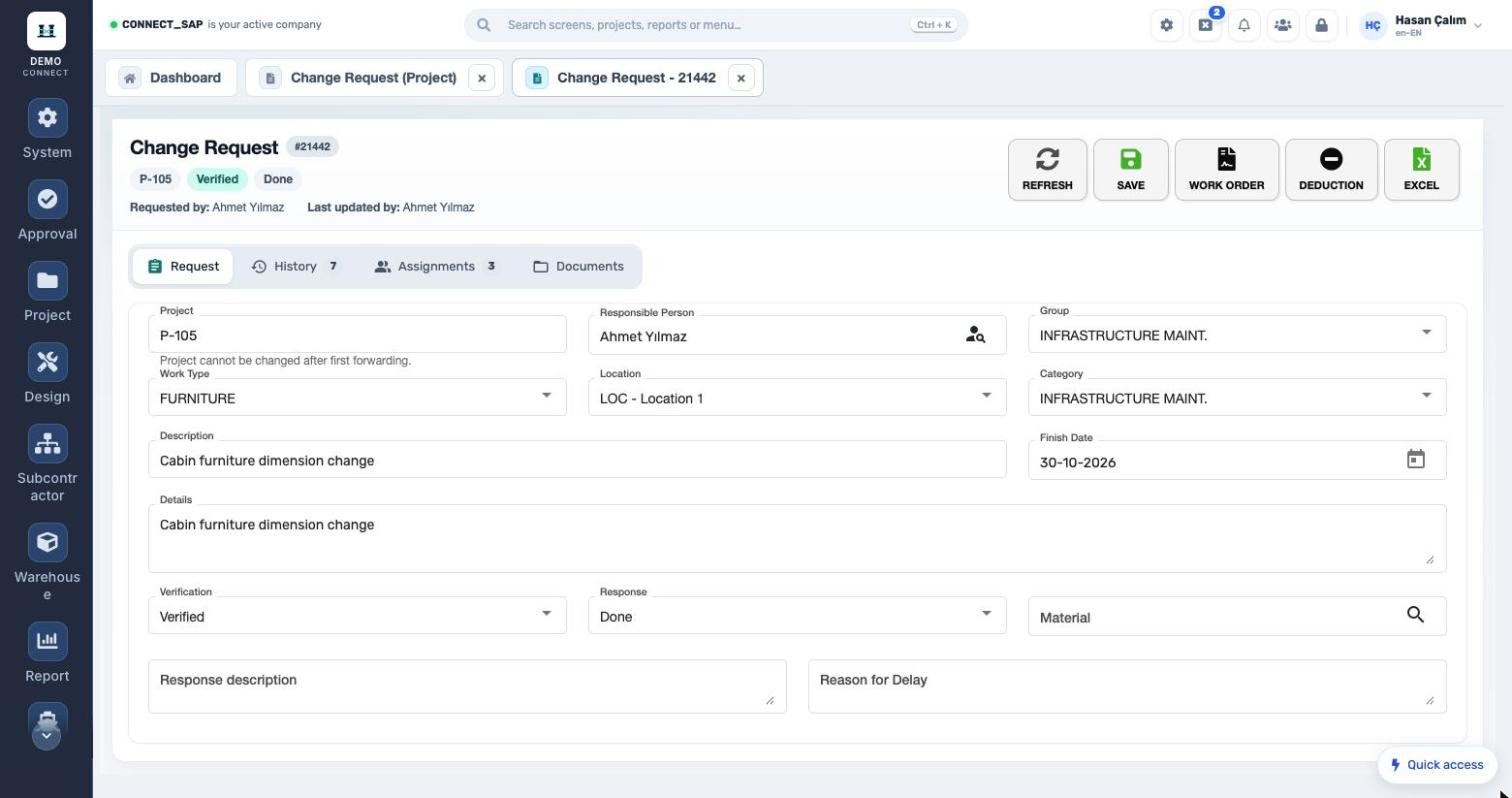Open the Subcontractor sidebar icon
The width and height of the screenshot is (1512, 798).
point(47,444)
